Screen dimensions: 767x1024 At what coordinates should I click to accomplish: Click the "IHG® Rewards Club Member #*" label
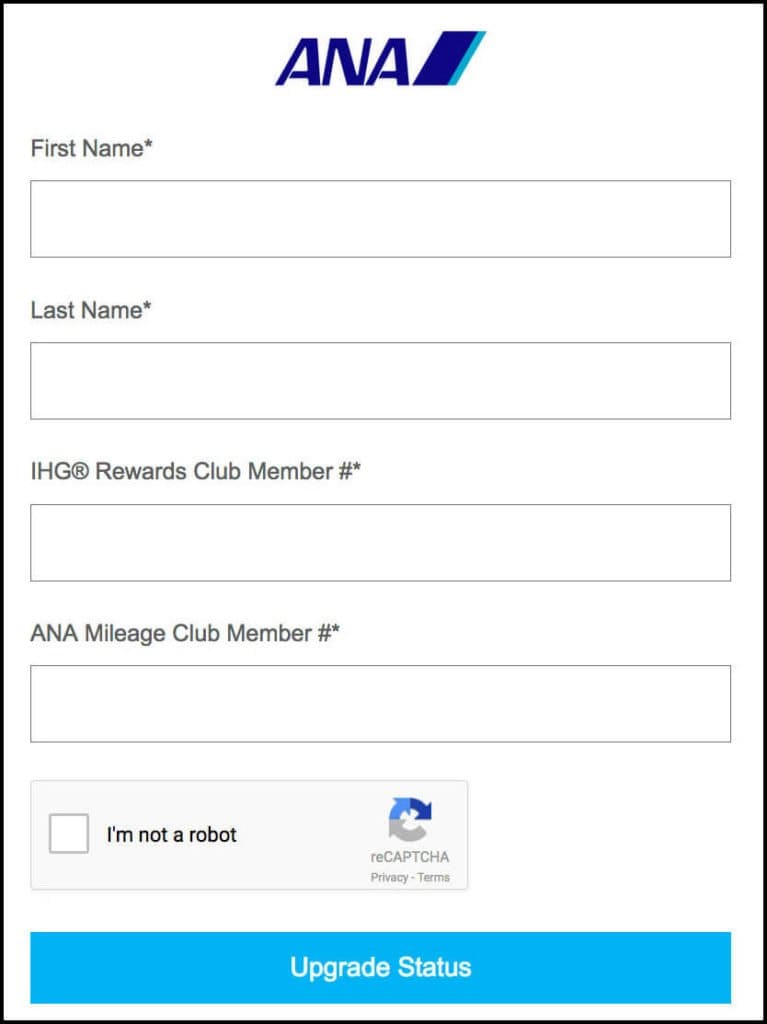195,472
